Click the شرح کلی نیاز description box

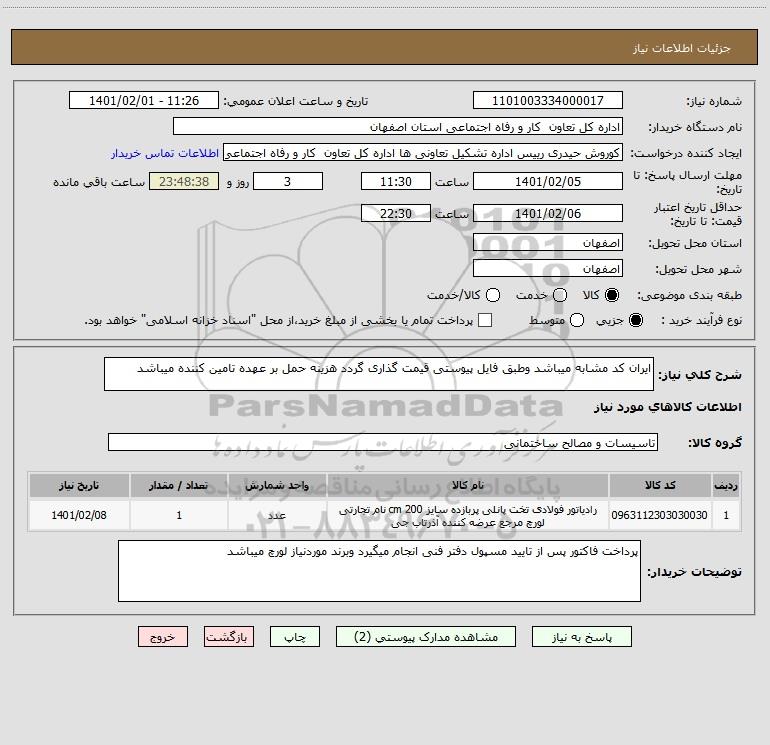coord(379,374)
